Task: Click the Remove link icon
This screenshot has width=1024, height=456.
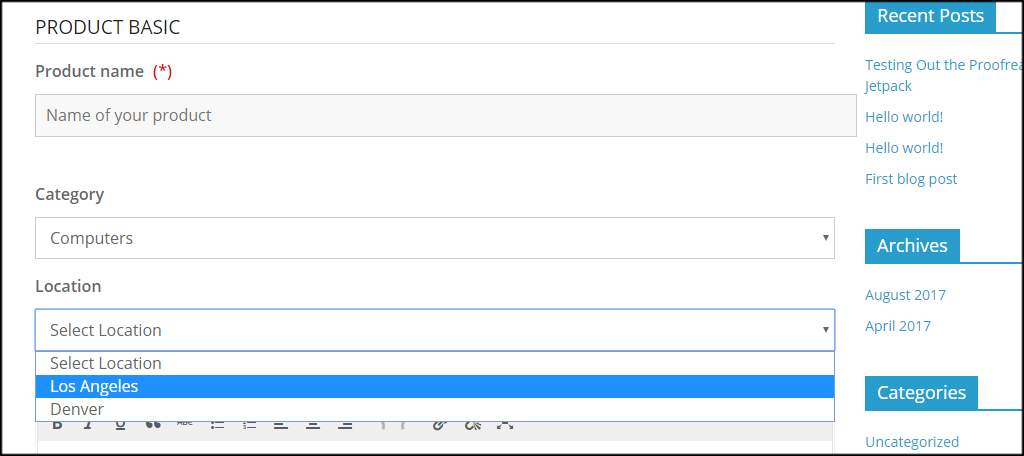Action: 472,425
